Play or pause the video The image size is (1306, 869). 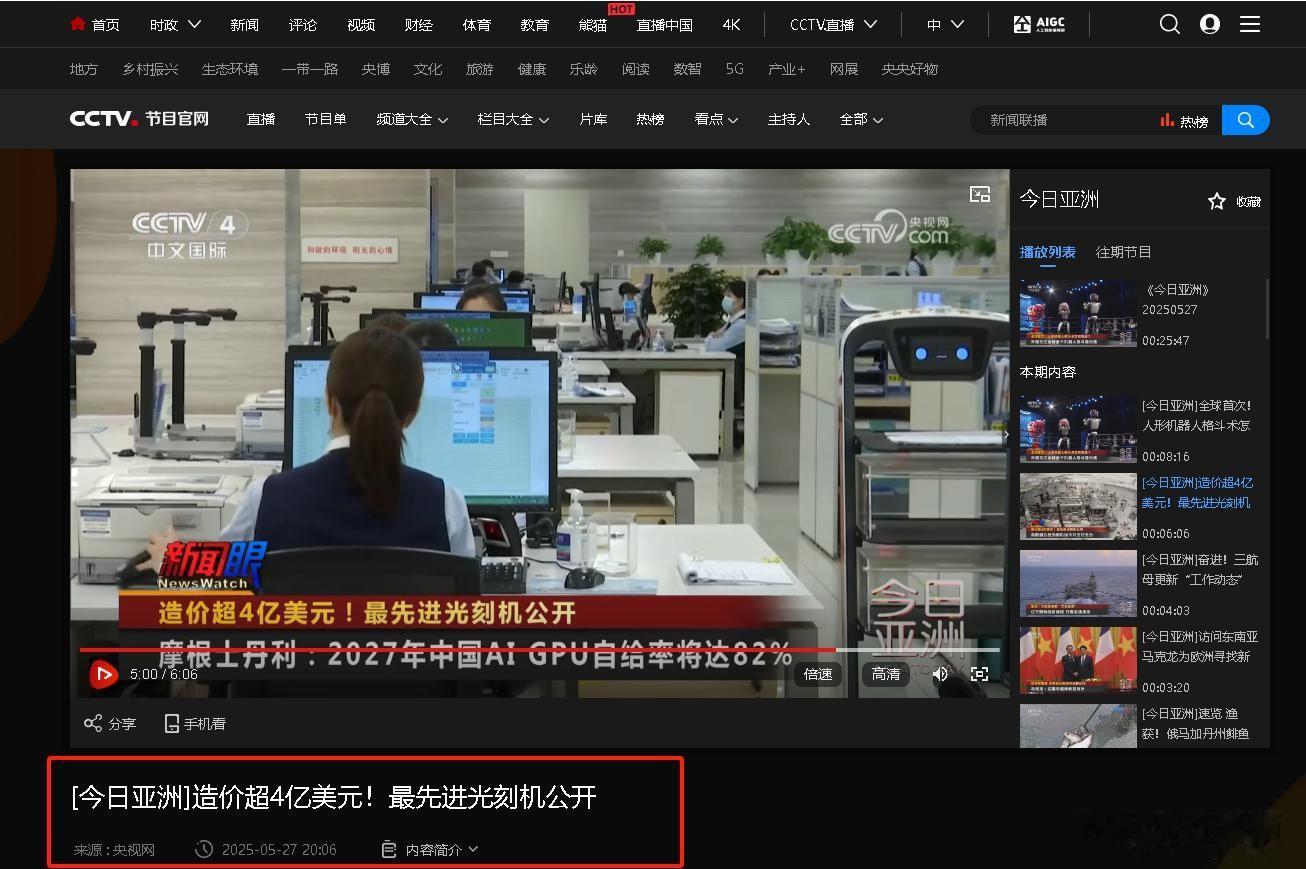(x=104, y=675)
